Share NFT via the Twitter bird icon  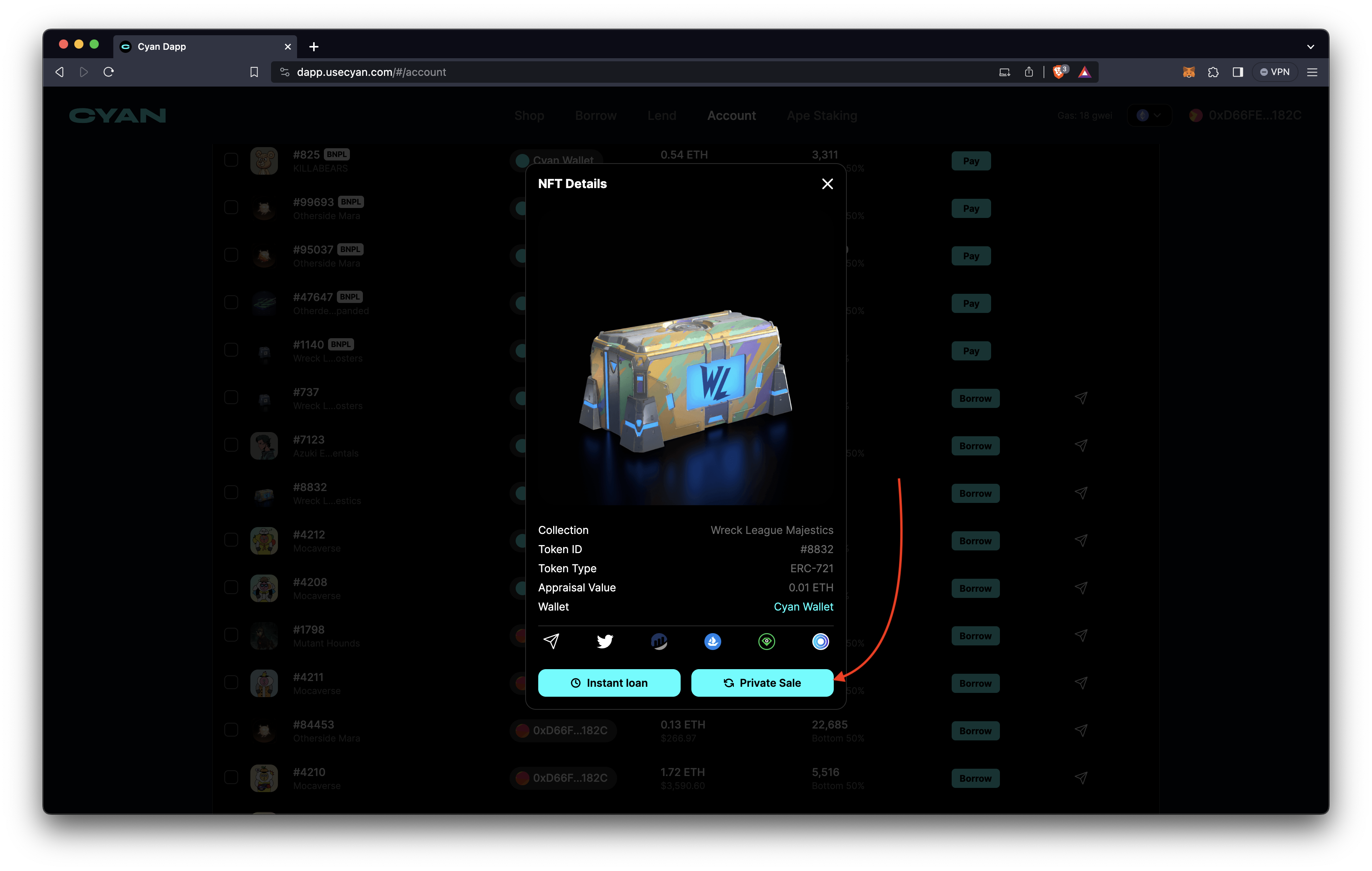[604, 641]
